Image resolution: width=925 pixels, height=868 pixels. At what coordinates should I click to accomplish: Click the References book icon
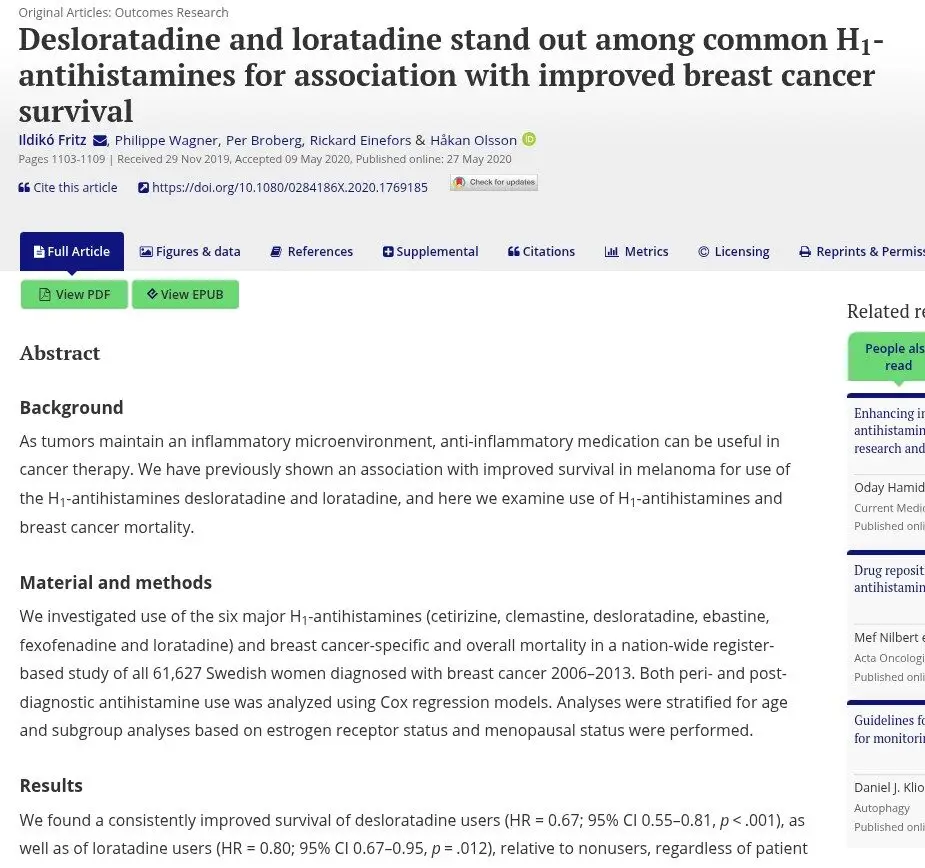pos(276,252)
